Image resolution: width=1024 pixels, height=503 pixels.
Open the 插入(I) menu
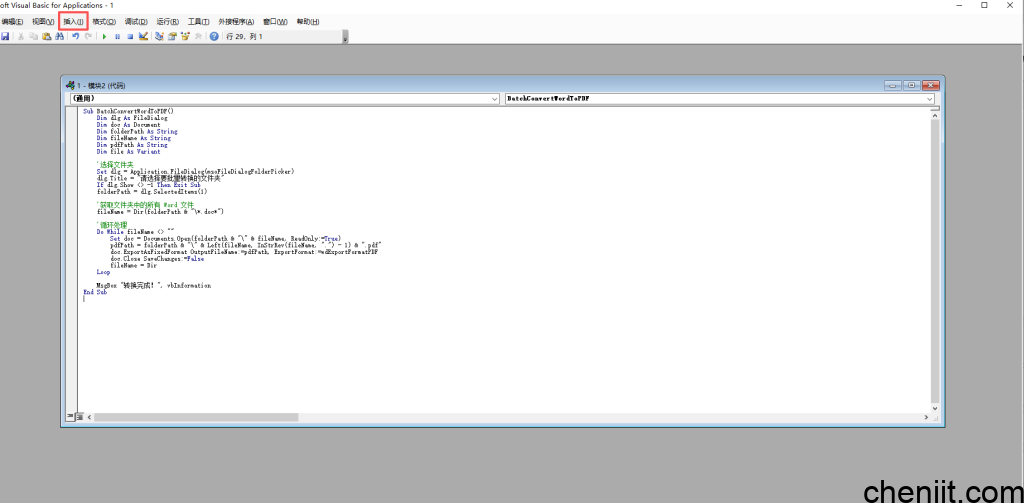pos(74,21)
